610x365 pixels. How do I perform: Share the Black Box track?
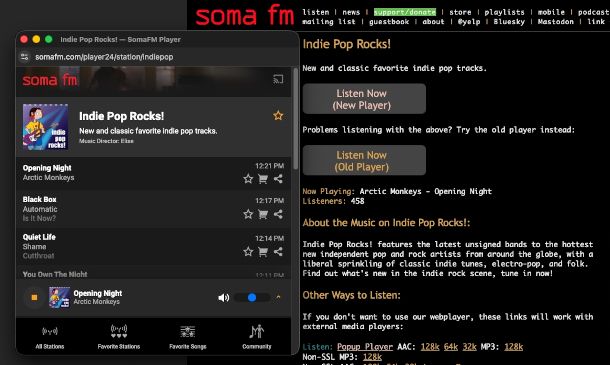(278, 214)
